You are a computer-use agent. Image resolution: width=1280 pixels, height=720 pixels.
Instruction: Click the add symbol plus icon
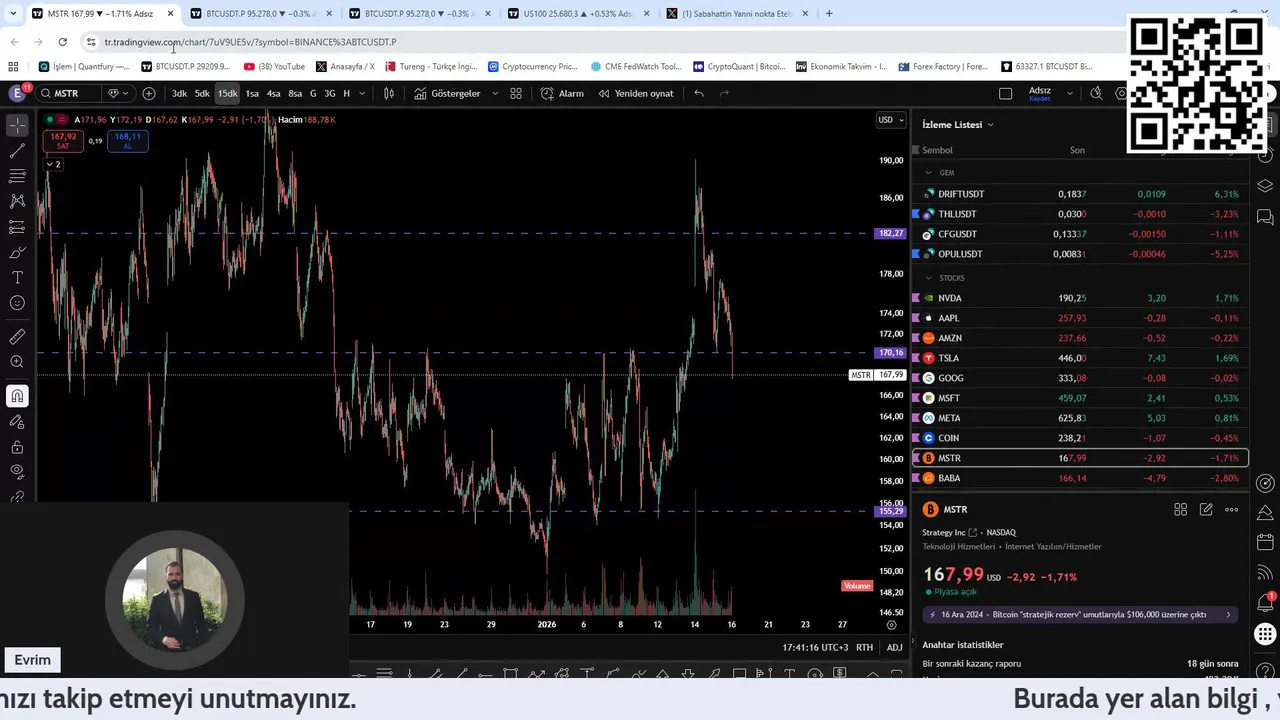149,93
